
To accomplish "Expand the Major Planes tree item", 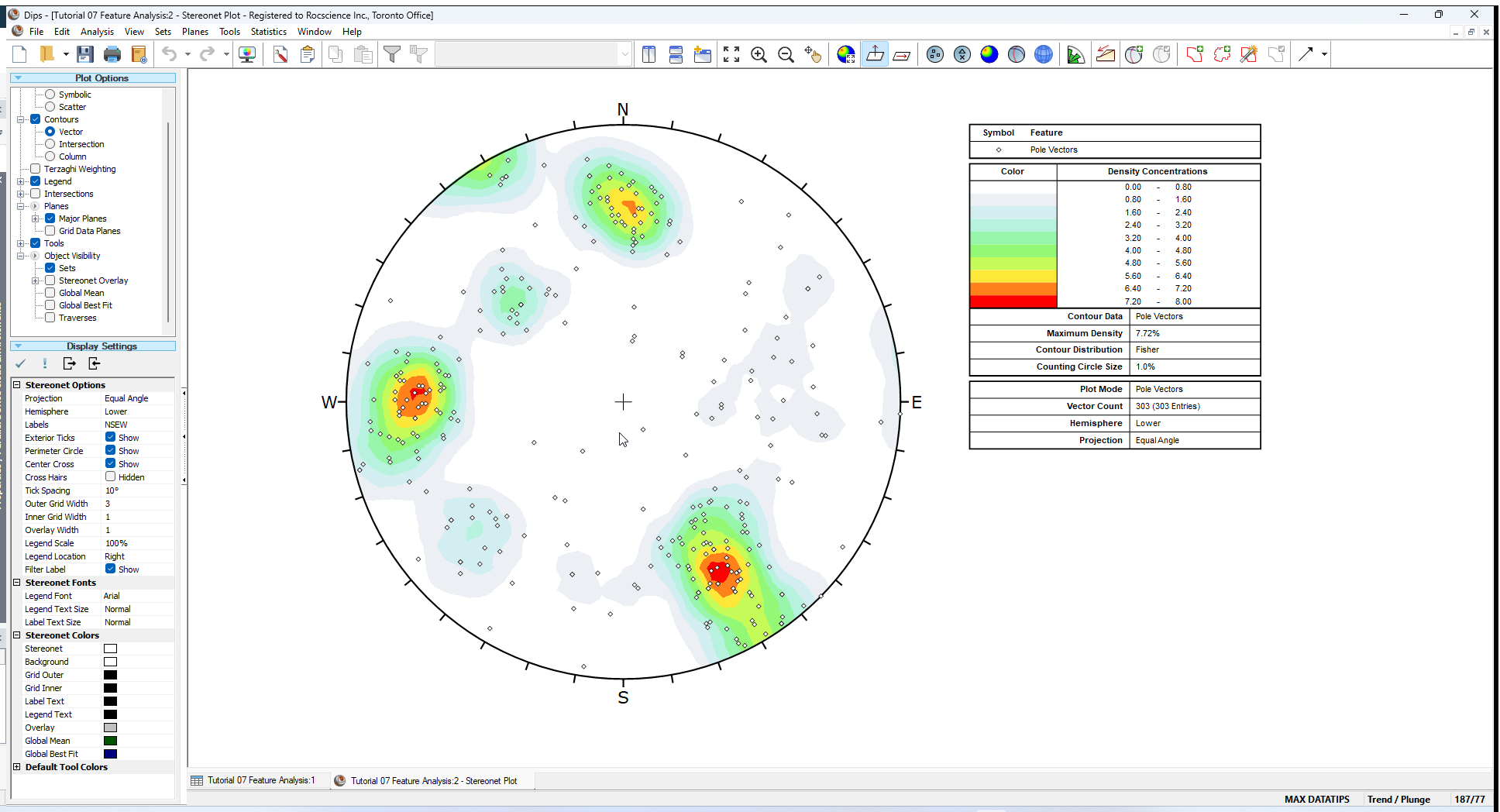I will coord(36,218).
